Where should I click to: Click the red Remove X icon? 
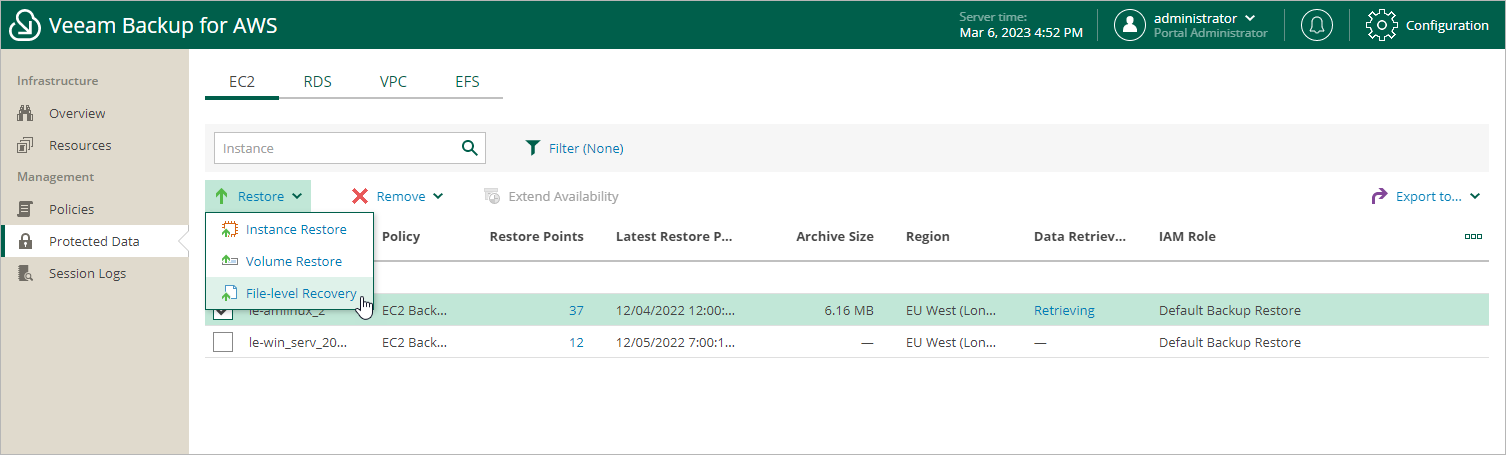[360, 196]
